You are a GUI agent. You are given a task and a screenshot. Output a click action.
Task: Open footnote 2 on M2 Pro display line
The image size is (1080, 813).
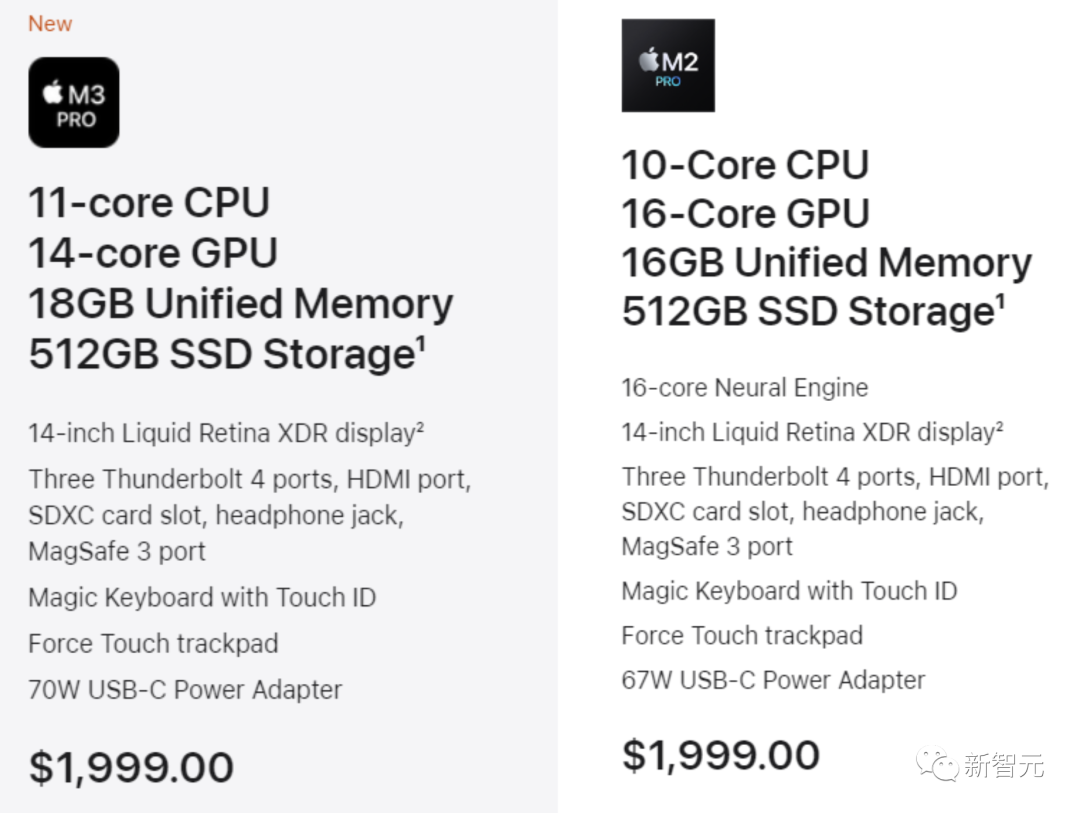tap(998, 427)
